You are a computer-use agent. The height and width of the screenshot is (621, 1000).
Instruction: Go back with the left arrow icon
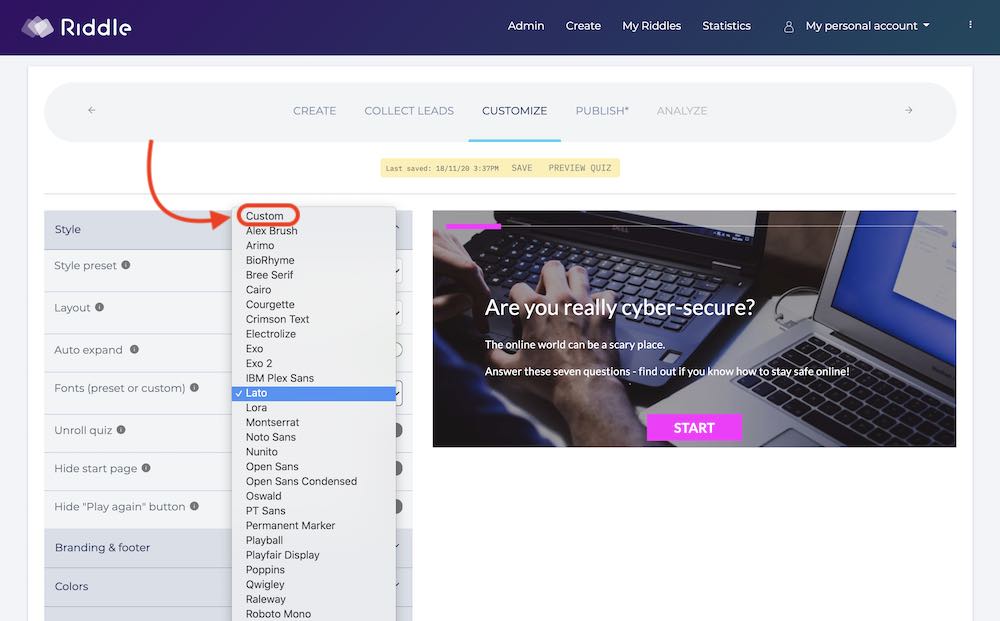(x=92, y=110)
